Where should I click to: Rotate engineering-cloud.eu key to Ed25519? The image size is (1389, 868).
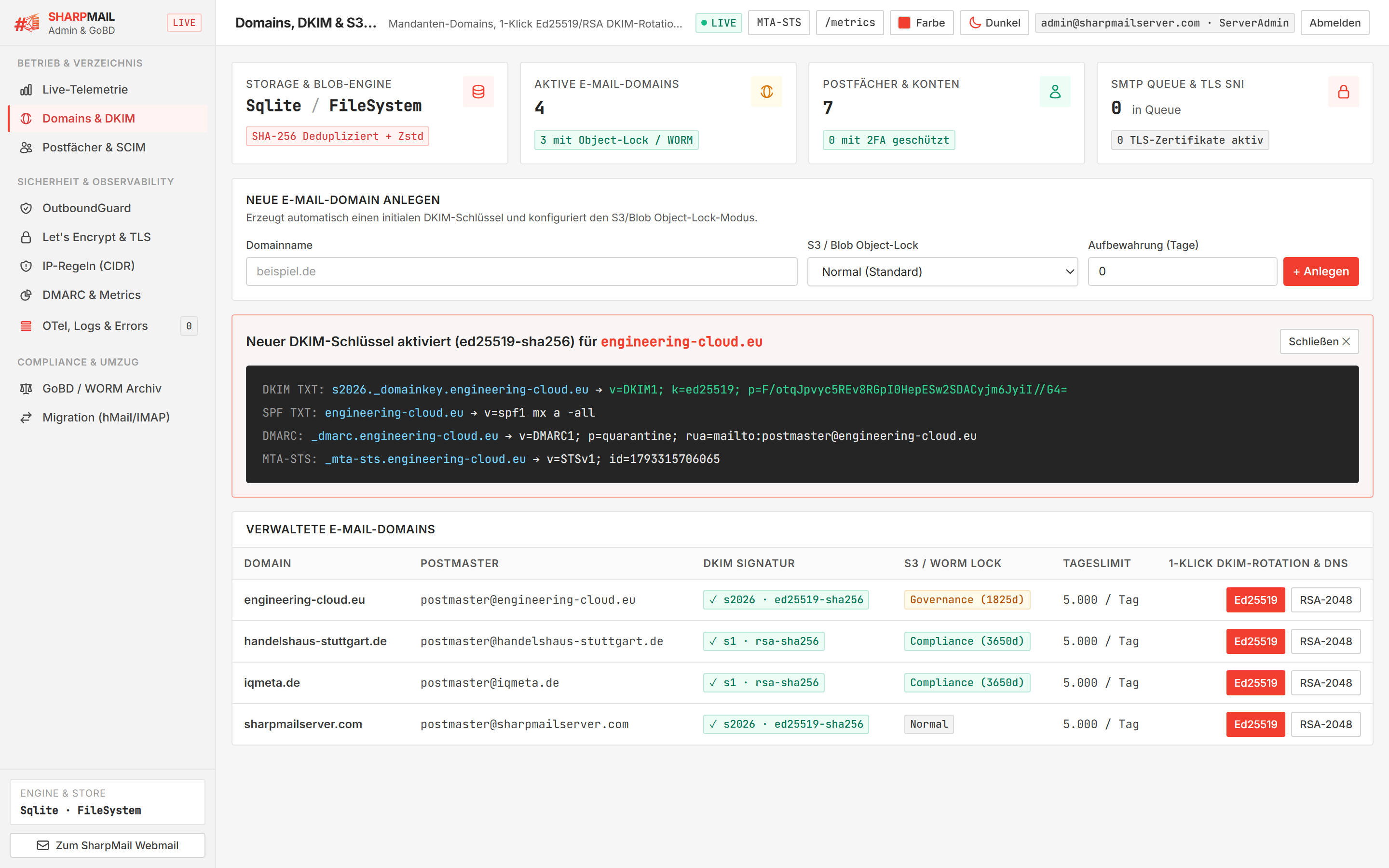(1255, 600)
